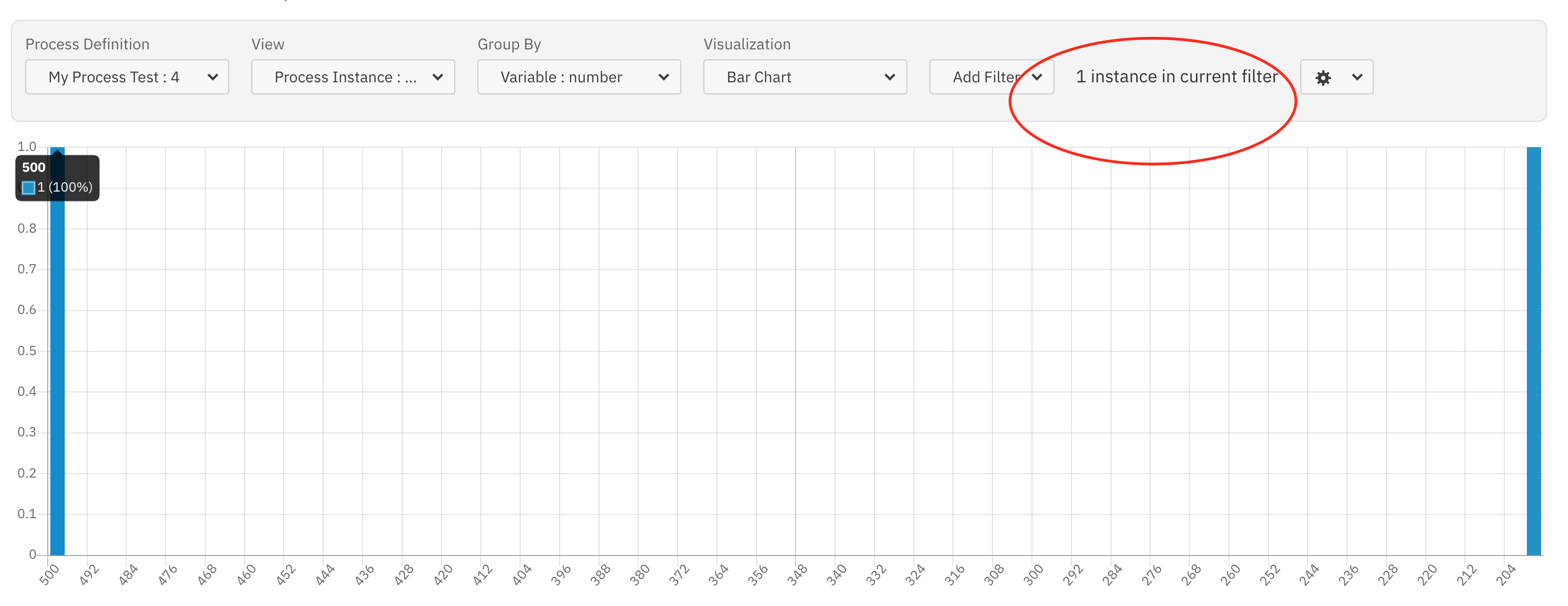Viewport: 1568px width, 606px height.
Task: Open the Process Definition dropdown
Action: click(127, 77)
